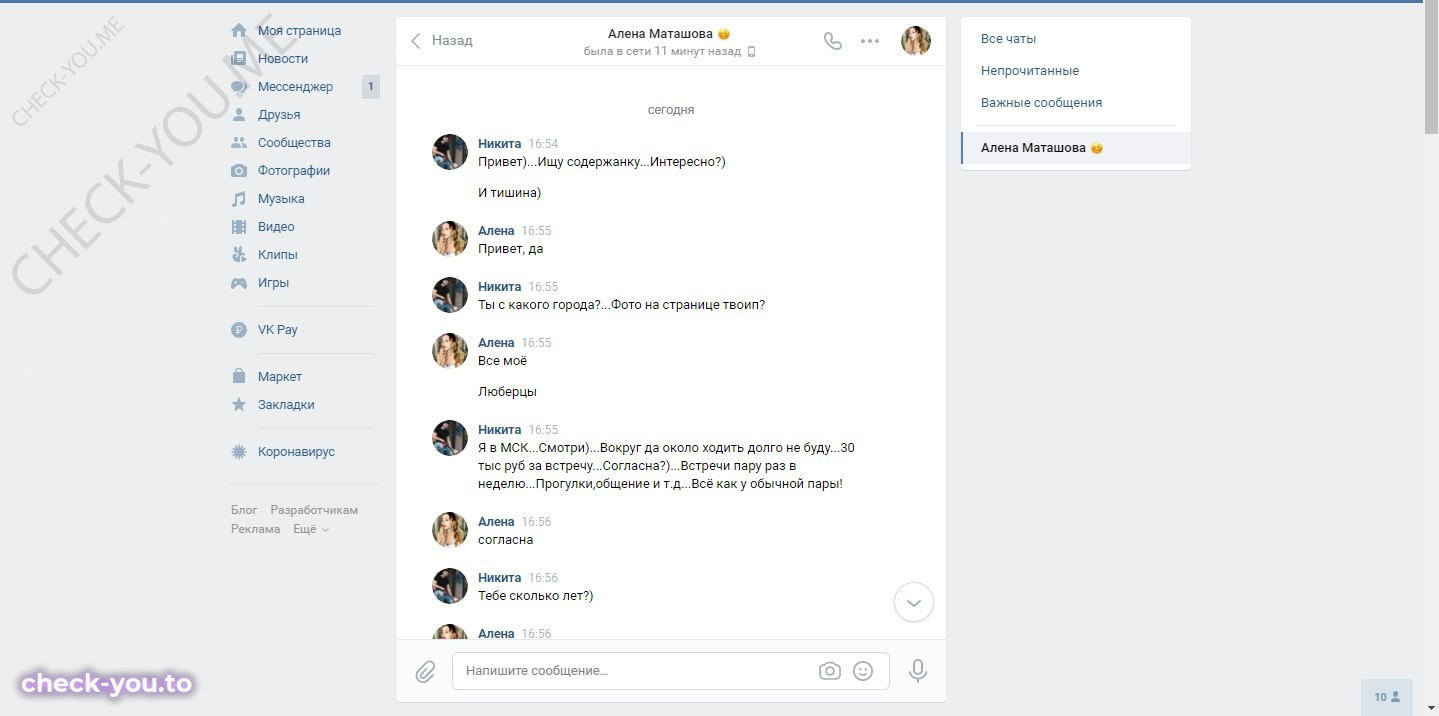Click Никита's avatar beside the 16:54 message
Image resolution: width=1439 pixels, height=716 pixels.
coord(450,152)
